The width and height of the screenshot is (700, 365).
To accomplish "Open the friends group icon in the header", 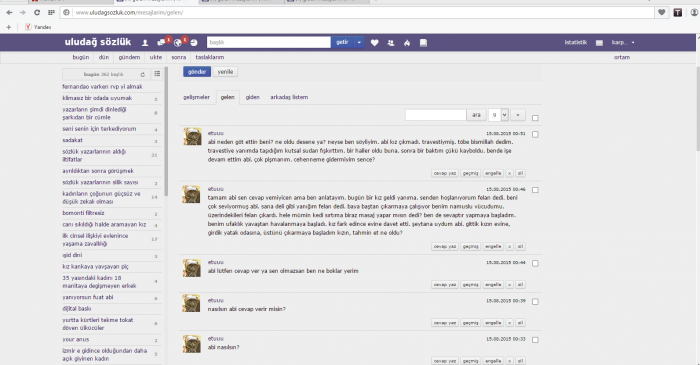I will click(x=391, y=43).
